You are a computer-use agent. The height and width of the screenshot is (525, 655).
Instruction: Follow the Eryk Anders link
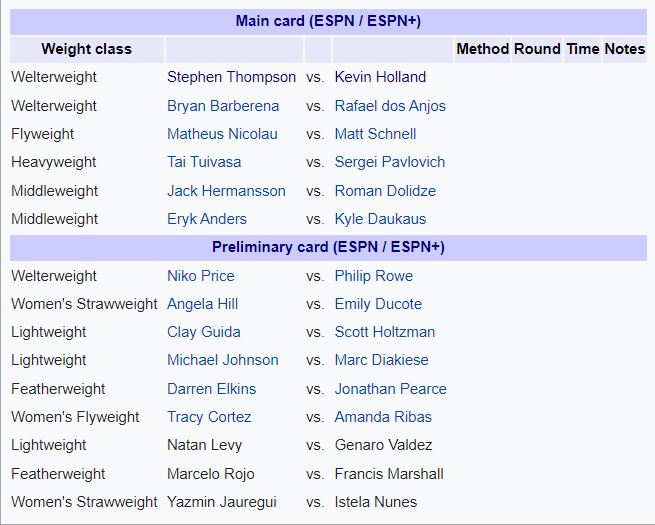[207, 219]
